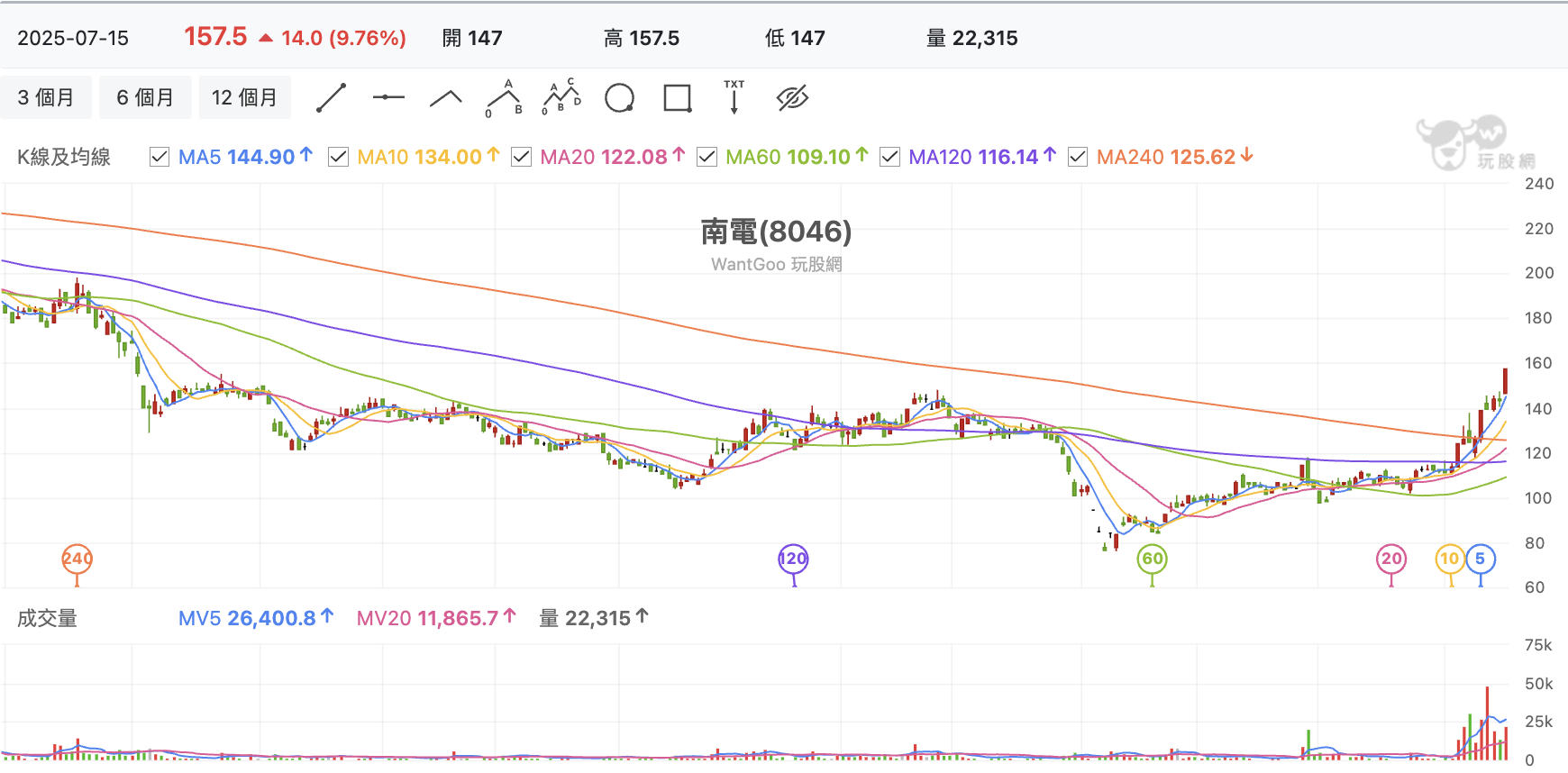Viewport: 1568px width, 773px height.
Task: Click the orange 240 marker on chart
Action: 77,559
